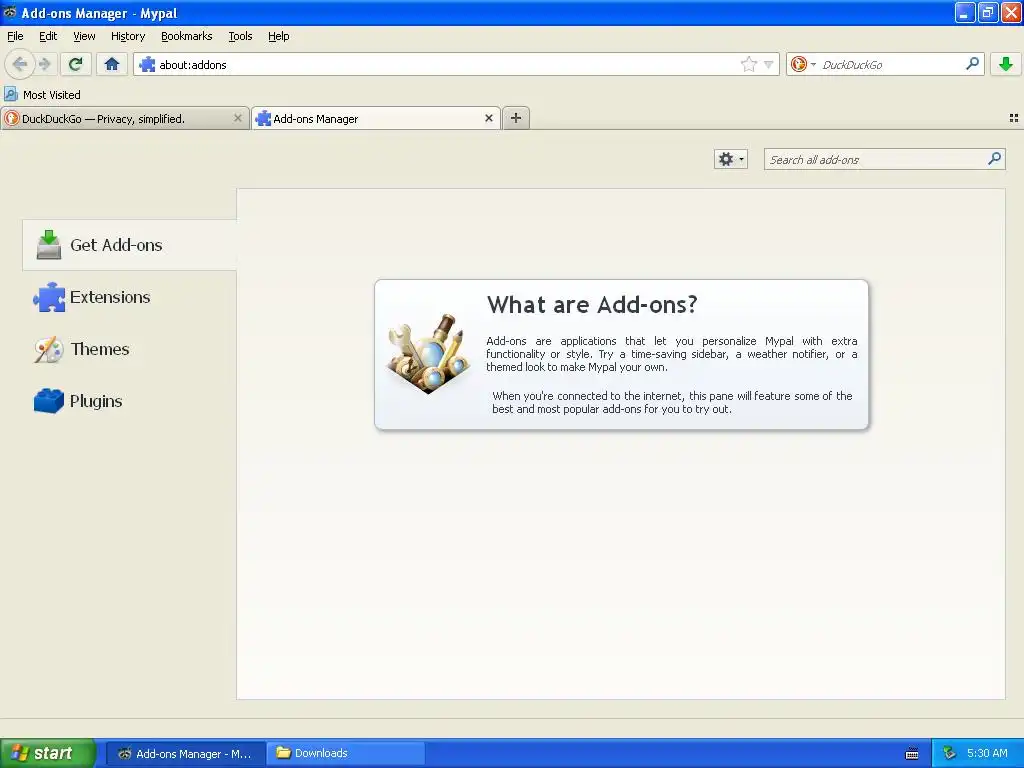The height and width of the screenshot is (768, 1024).
Task: Open the History menu
Action: coord(128,36)
